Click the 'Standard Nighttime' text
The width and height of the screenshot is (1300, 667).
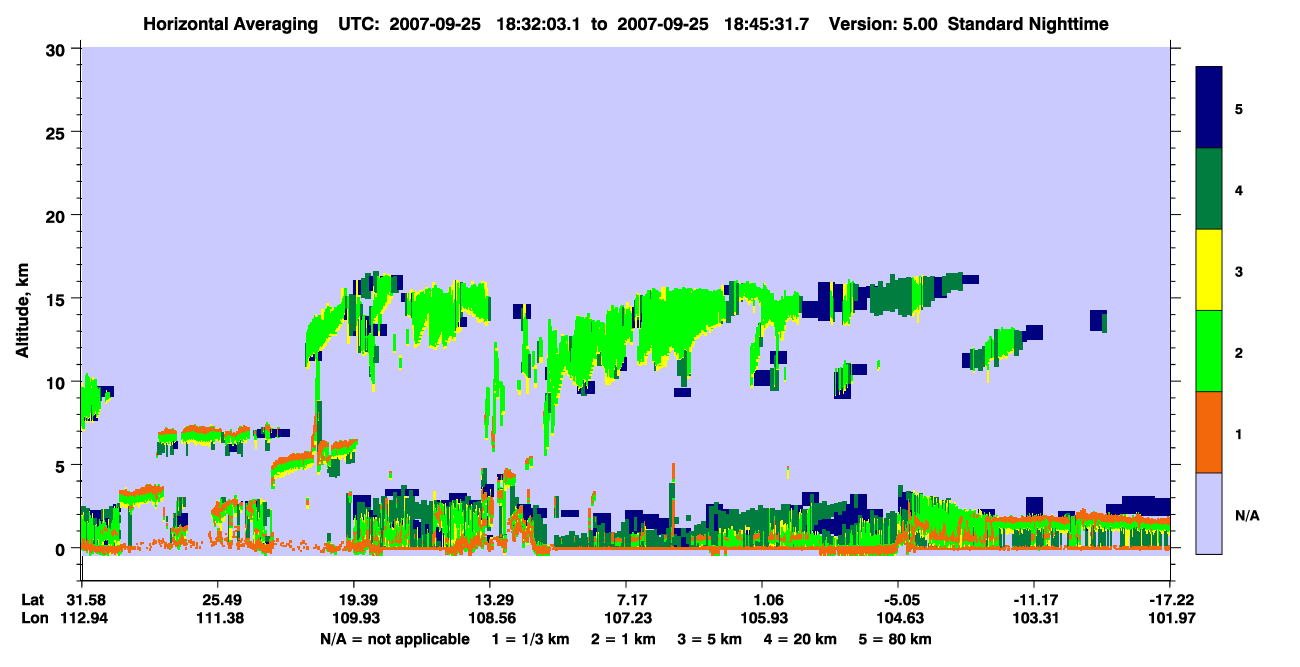1029,23
